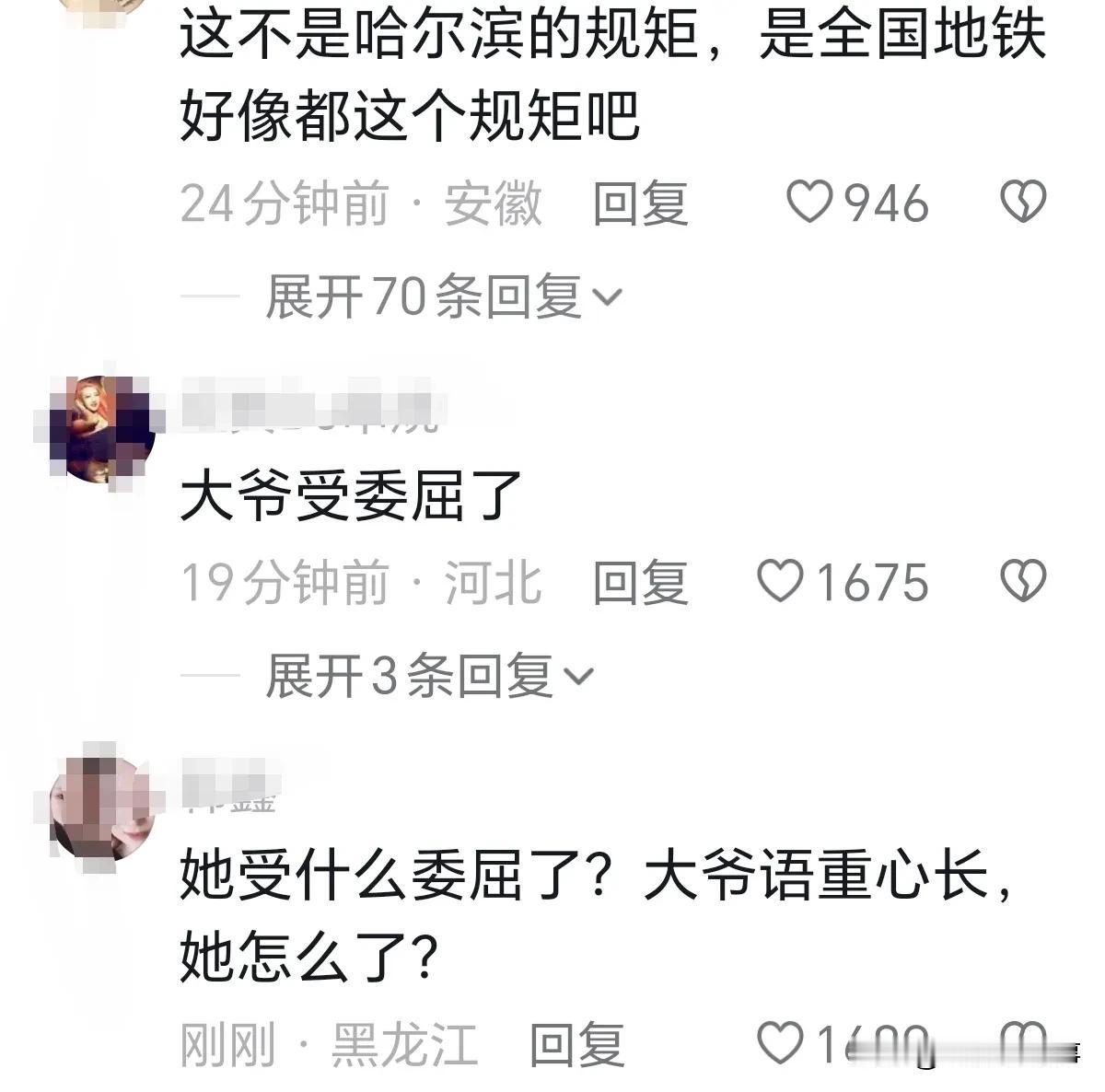Select the comment text 大爷受委屈了
Screen dimensions: 1105x1092
351,496
